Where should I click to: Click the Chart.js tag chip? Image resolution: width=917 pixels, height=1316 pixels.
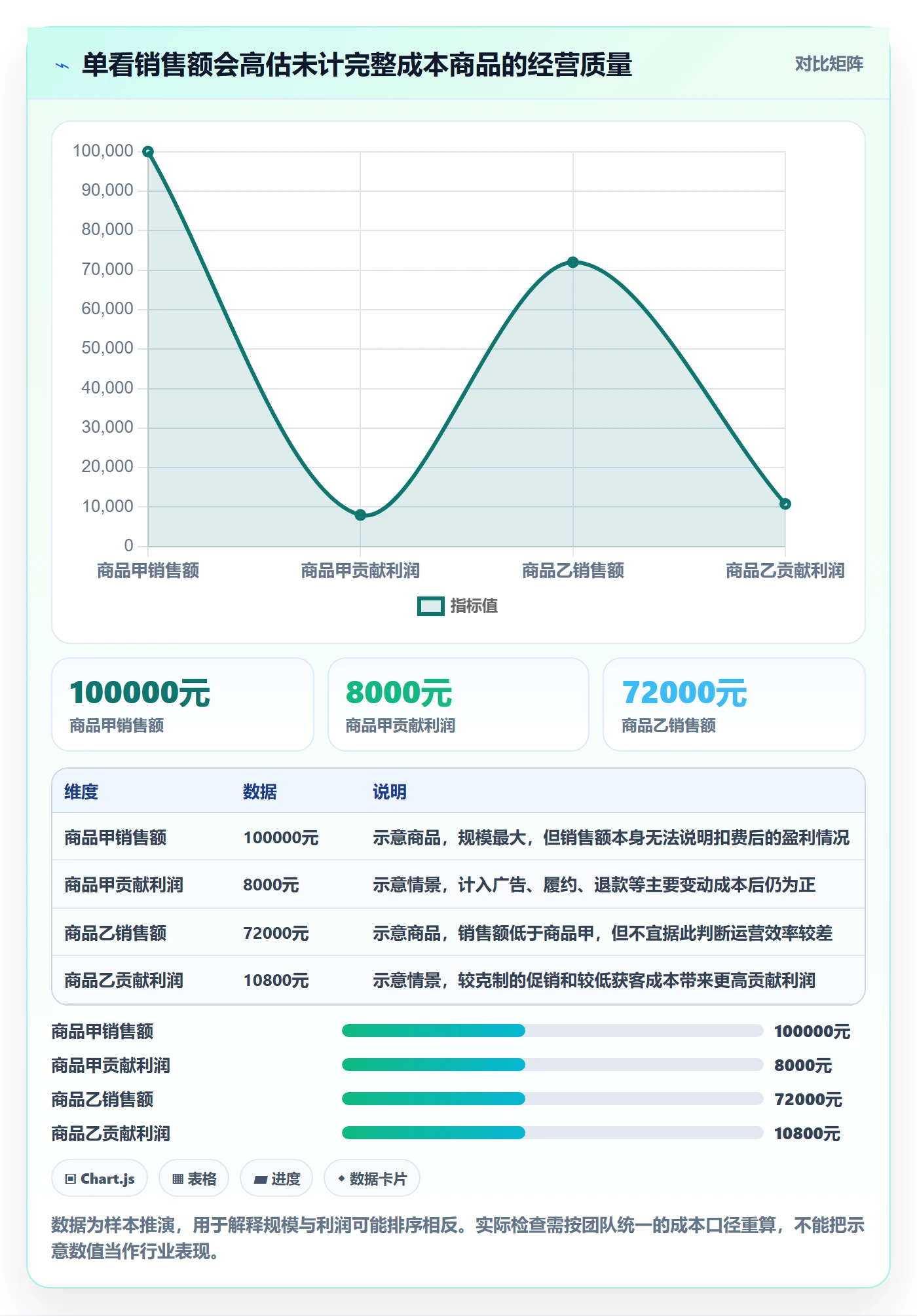point(100,1179)
